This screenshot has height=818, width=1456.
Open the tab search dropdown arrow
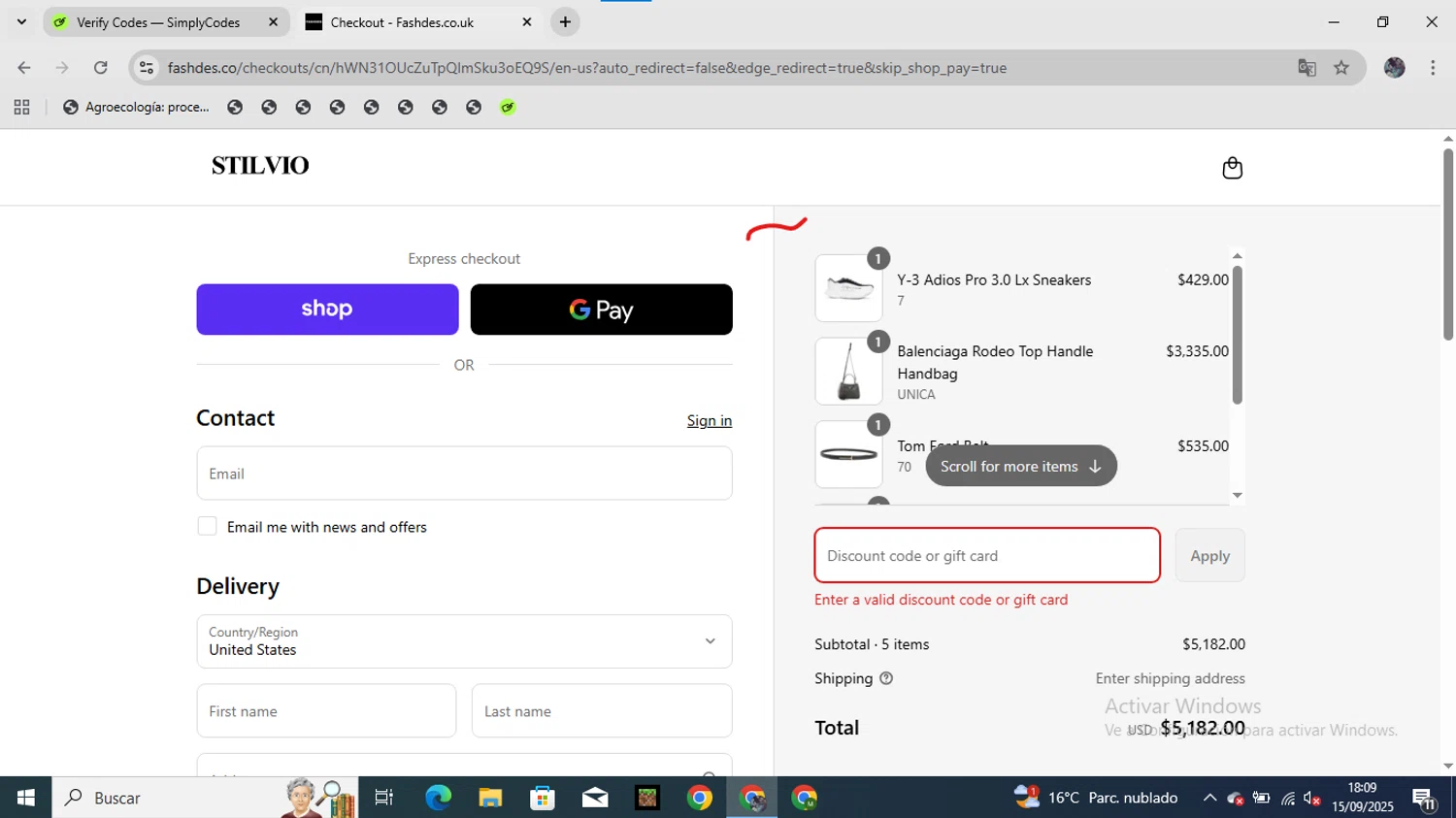(x=21, y=21)
